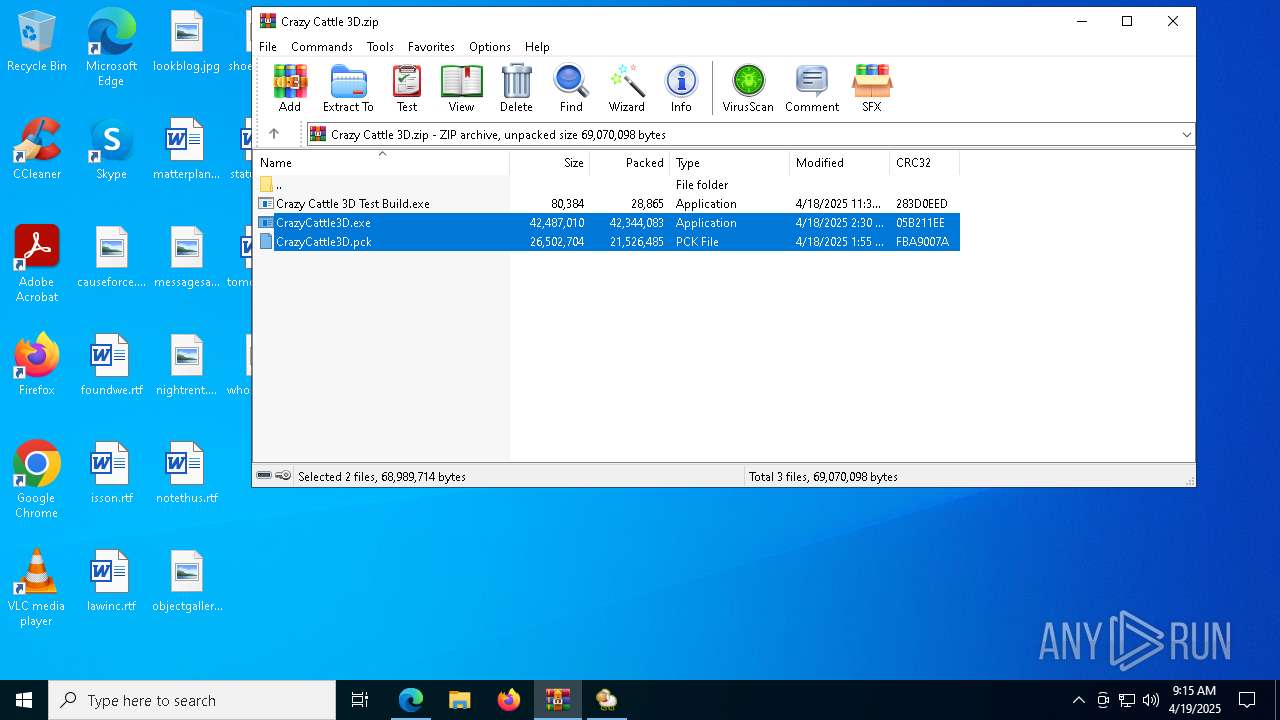The height and width of the screenshot is (720, 1280).
Task: Select the CrazyCattle3D.exe file row
Action: point(607,223)
